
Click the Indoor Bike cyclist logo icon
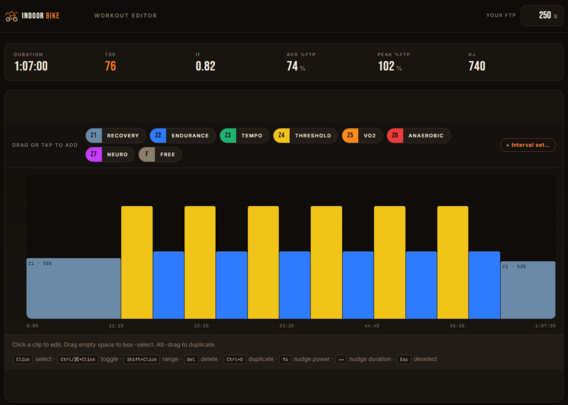coord(12,16)
